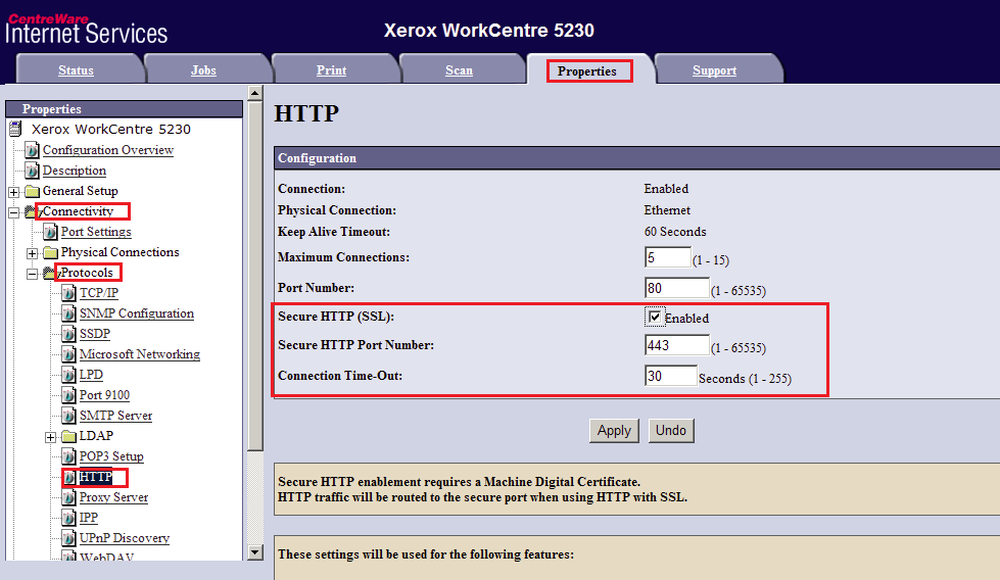The image size is (1000, 580).
Task: Open the Scan tab
Action: (x=459, y=71)
